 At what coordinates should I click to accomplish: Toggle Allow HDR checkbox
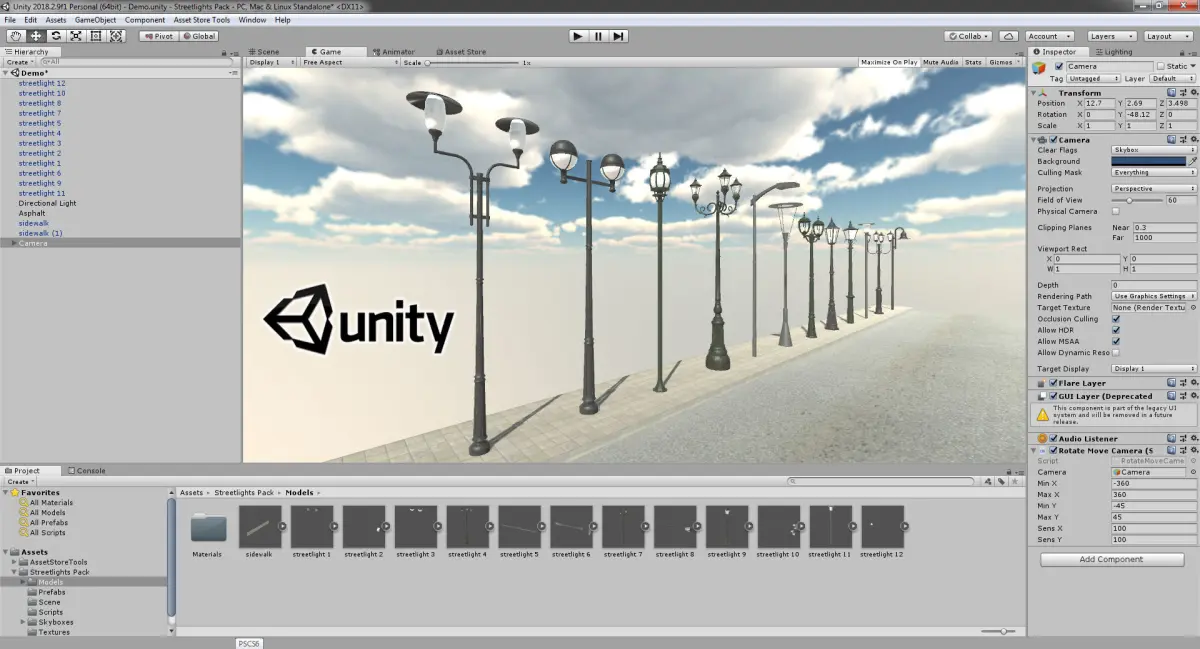1116,329
